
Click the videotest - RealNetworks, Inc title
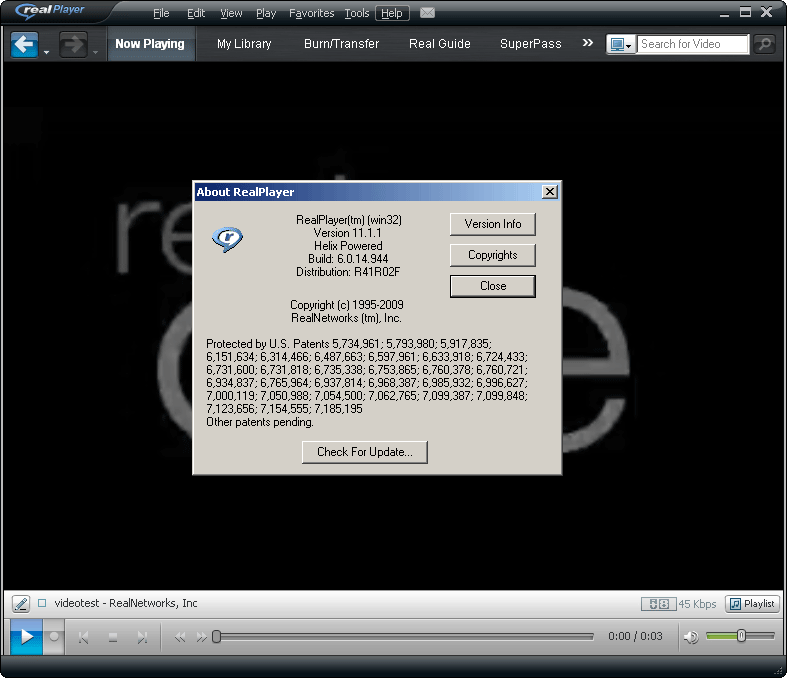126,603
